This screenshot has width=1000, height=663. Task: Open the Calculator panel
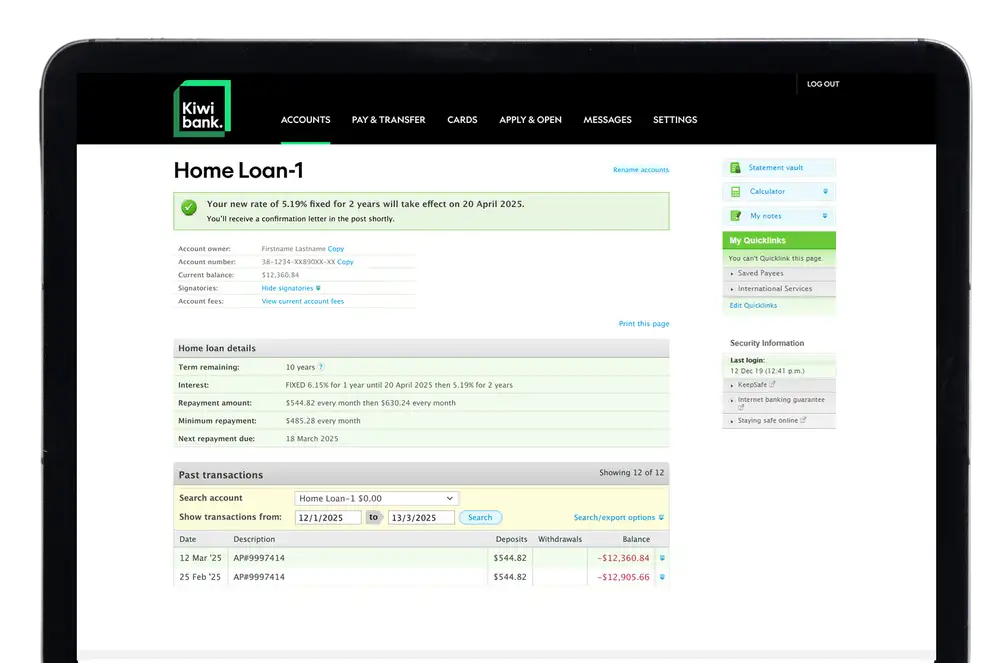(778, 191)
